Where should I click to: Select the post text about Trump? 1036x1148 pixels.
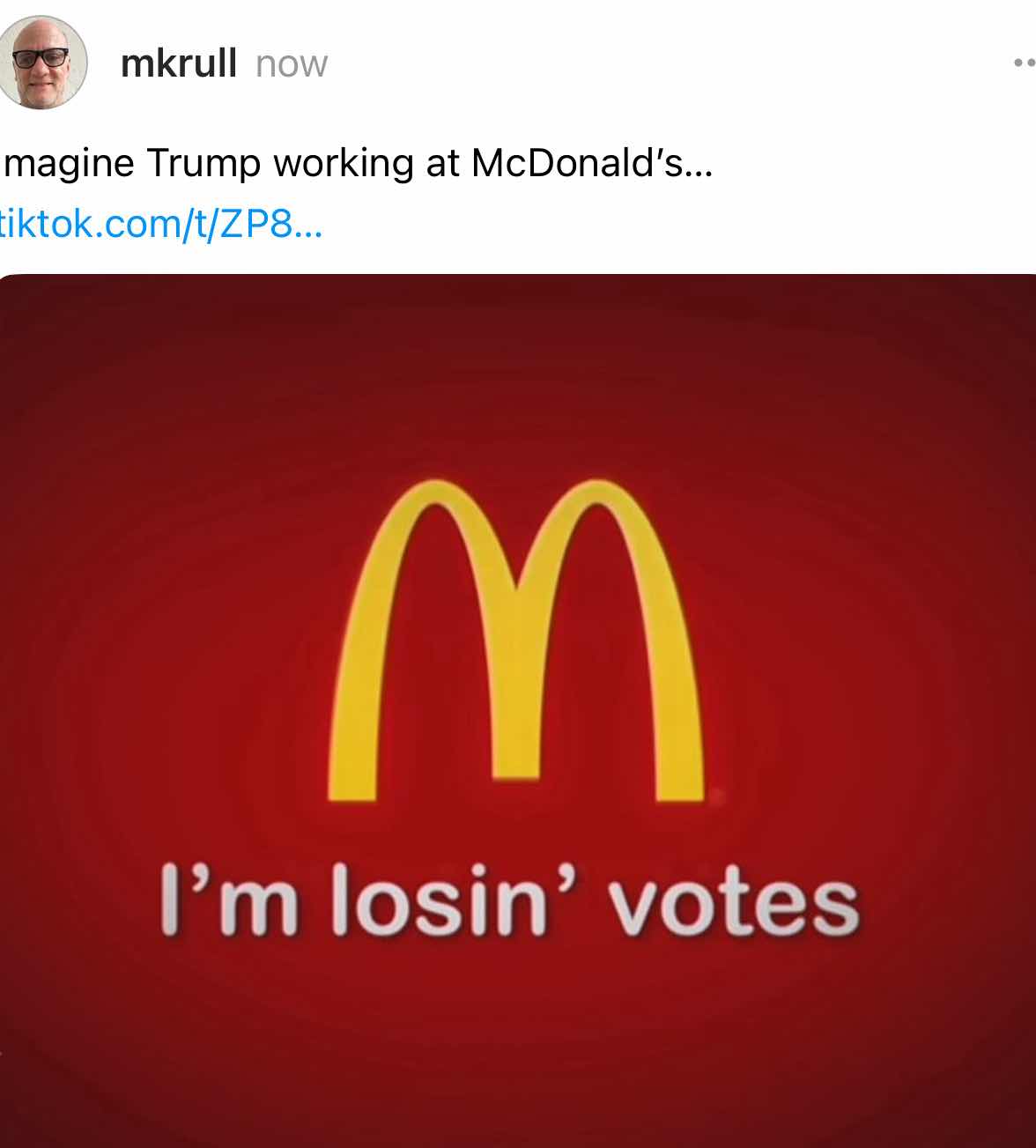tap(356, 165)
